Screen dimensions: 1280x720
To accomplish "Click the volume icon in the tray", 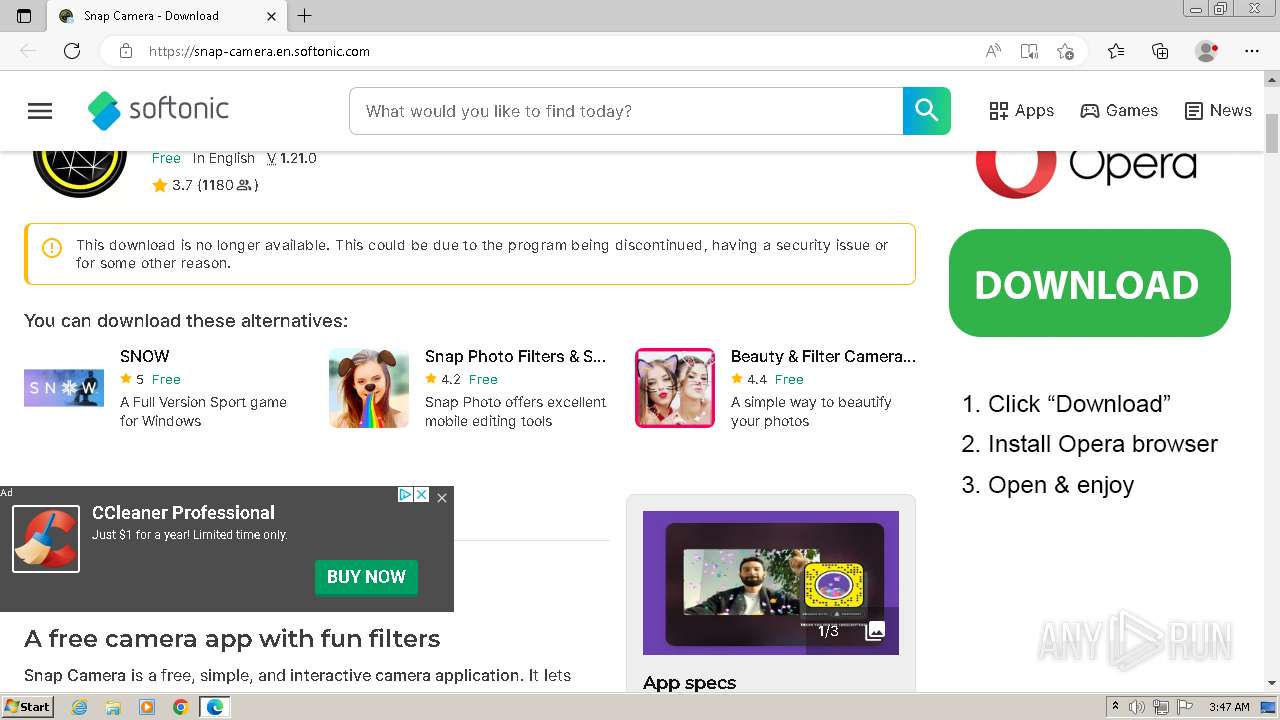I will click(x=1137, y=707).
